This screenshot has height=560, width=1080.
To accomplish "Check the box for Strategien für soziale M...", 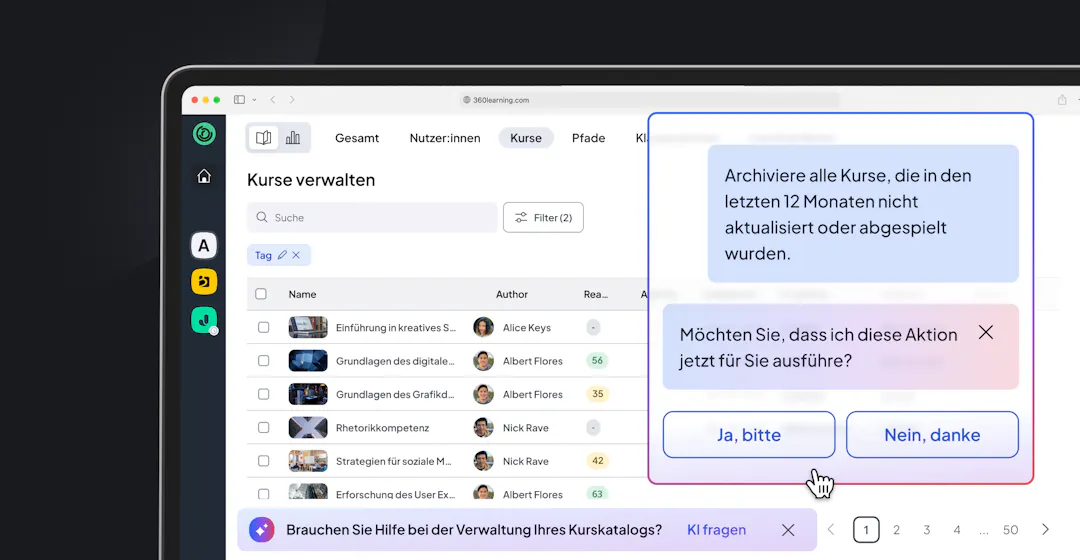I will click(263, 461).
